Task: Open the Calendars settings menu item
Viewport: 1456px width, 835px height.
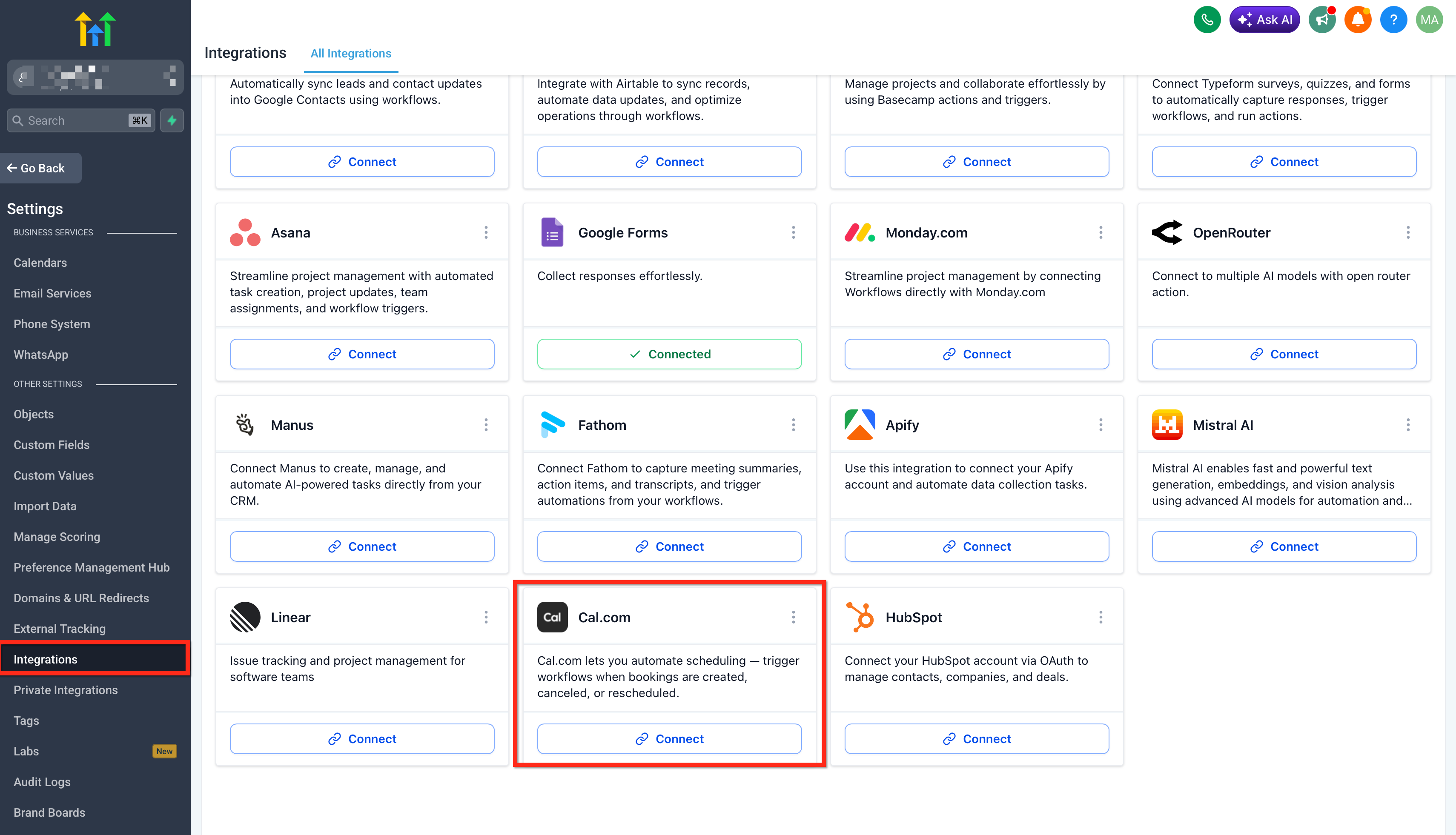Action: click(40, 263)
